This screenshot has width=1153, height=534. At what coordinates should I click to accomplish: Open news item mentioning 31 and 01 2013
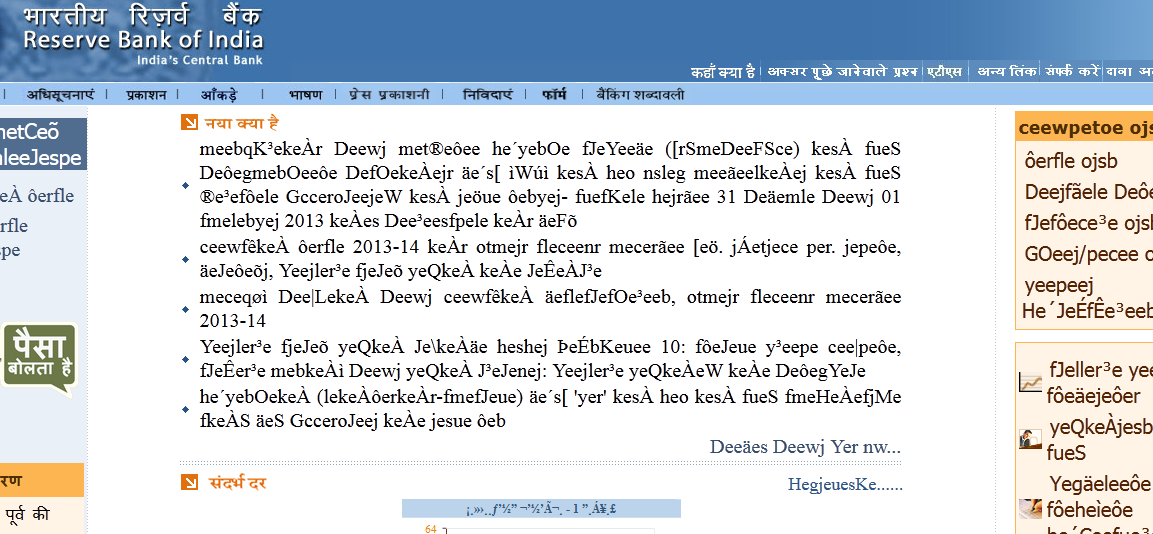[x=550, y=185]
